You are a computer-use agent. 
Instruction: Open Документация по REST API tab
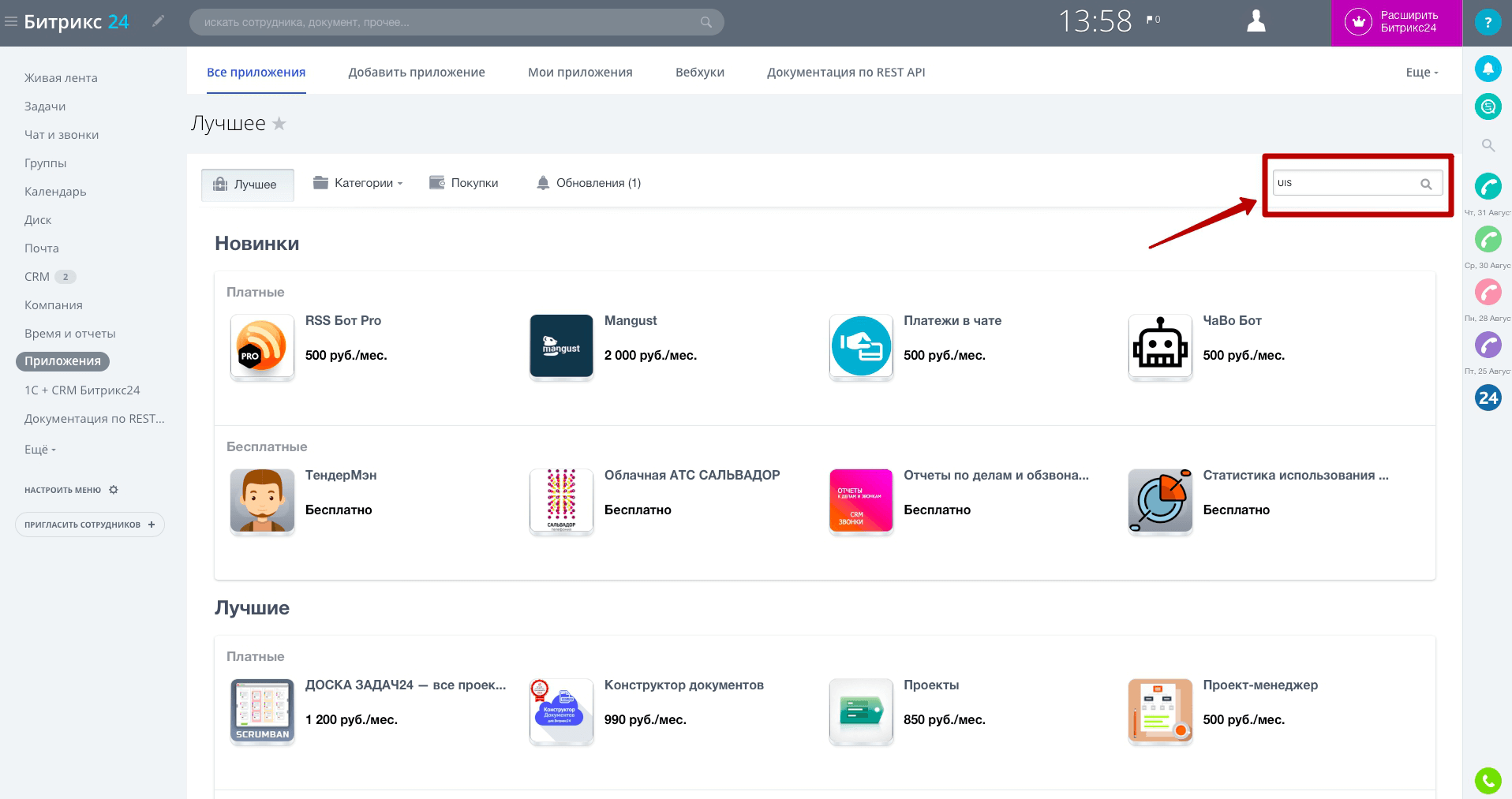coord(846,72)
